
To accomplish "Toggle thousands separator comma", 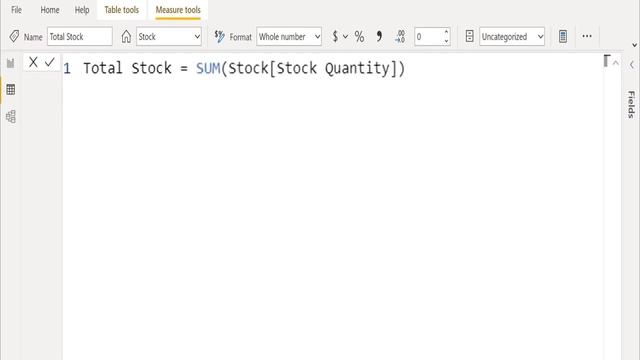I will (379, 36).
